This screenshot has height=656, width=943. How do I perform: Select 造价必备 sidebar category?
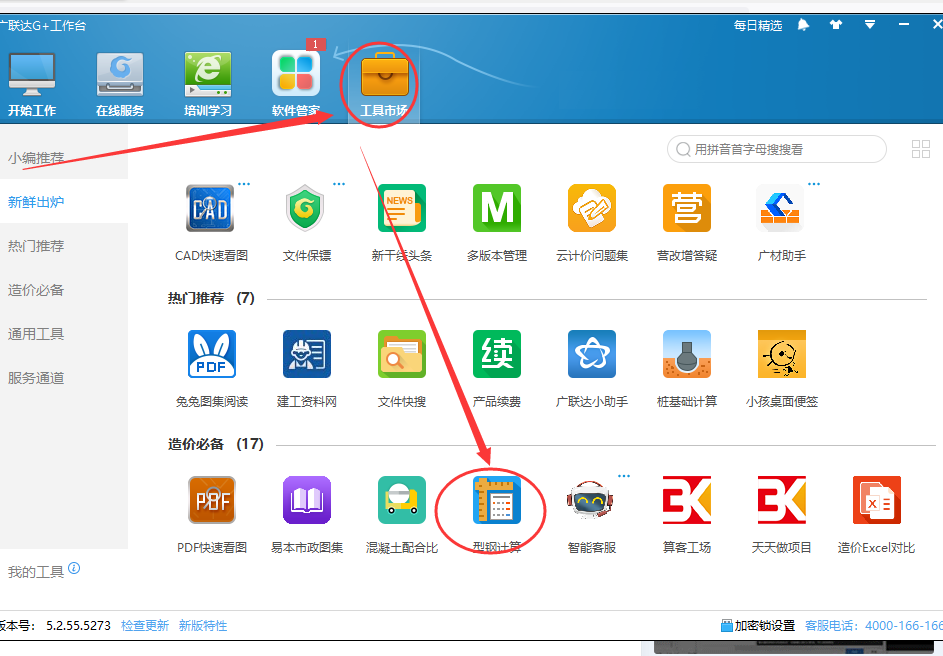point(35,290)
